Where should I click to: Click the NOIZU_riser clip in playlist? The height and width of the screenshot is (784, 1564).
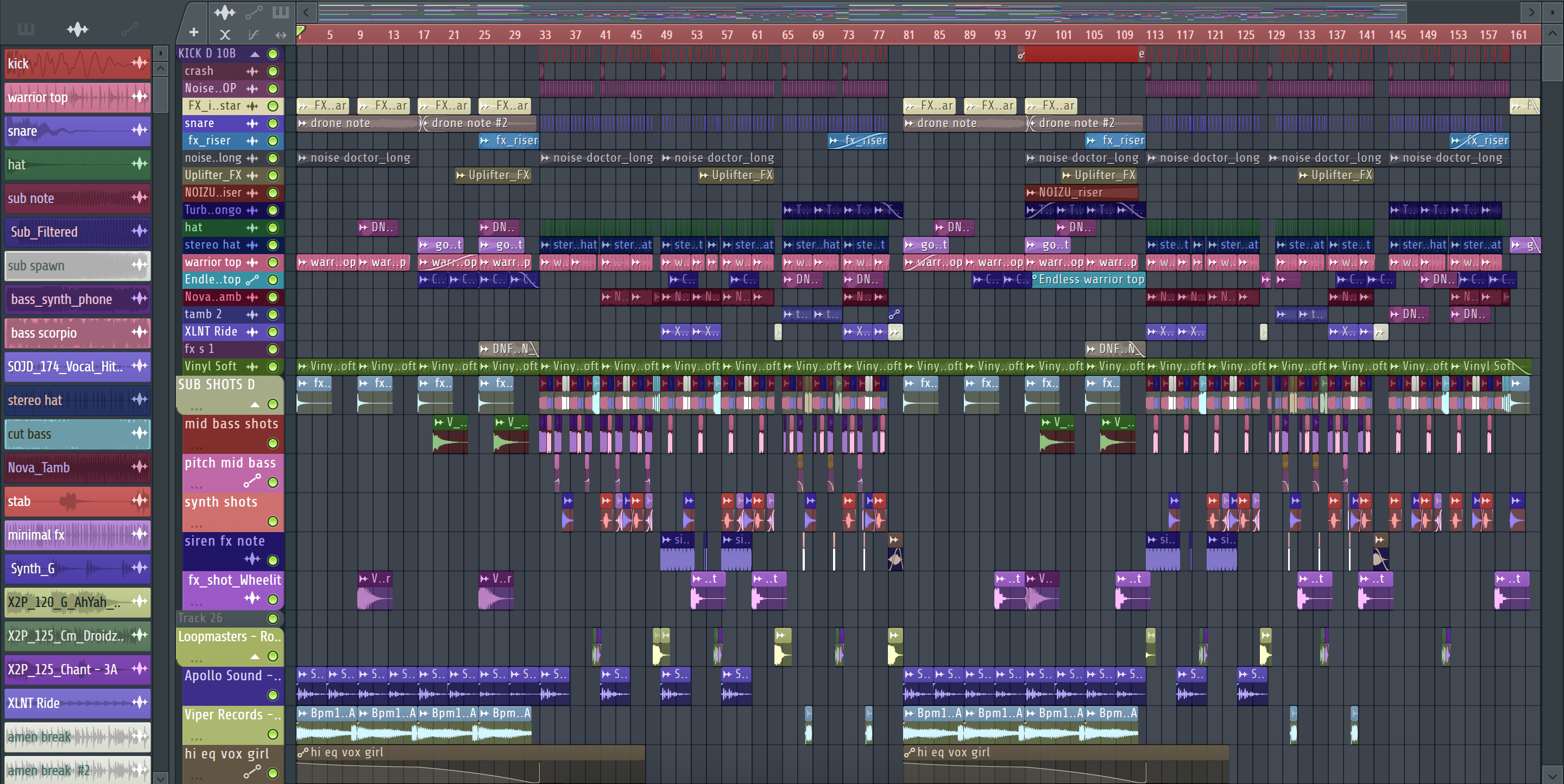(x=1081, y=193)
